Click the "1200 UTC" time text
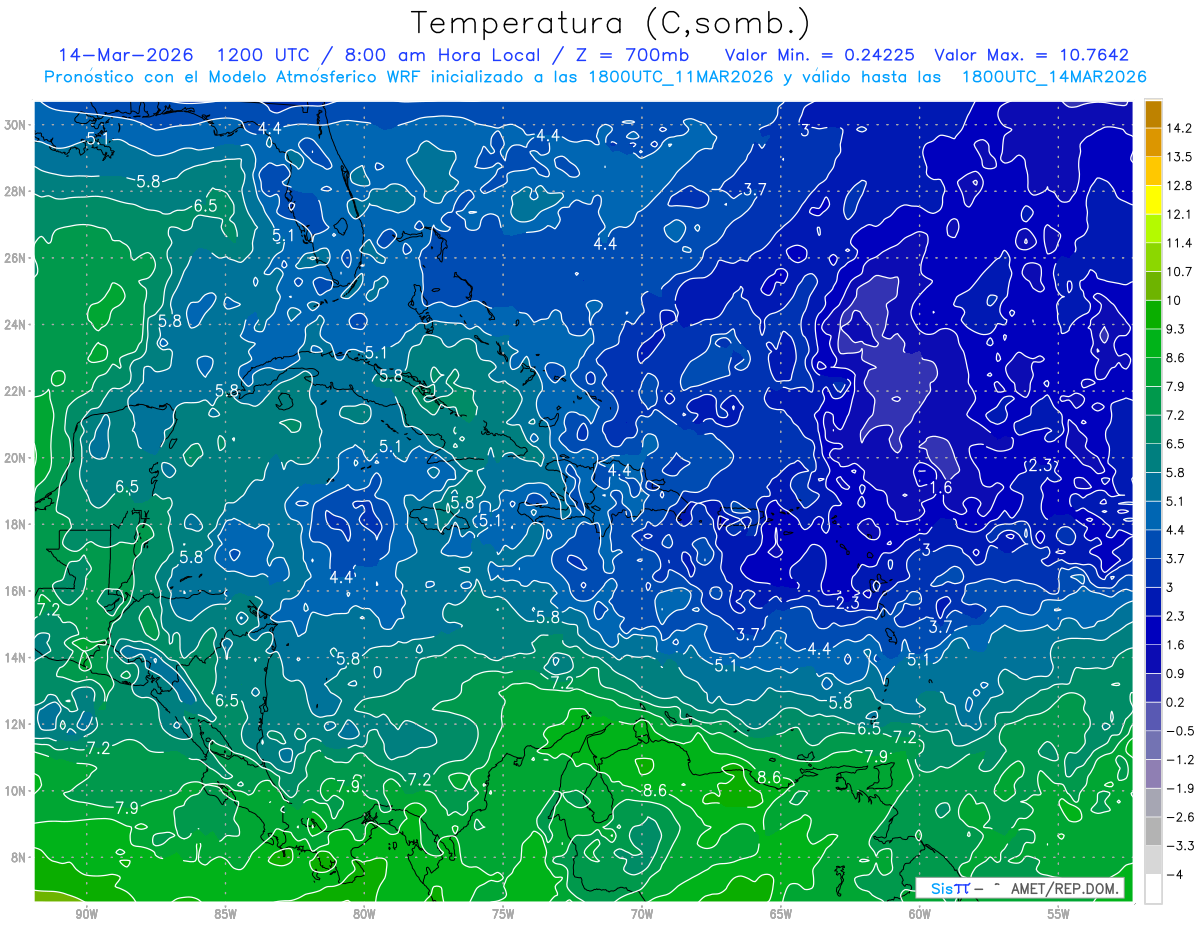 pos(264,55)
